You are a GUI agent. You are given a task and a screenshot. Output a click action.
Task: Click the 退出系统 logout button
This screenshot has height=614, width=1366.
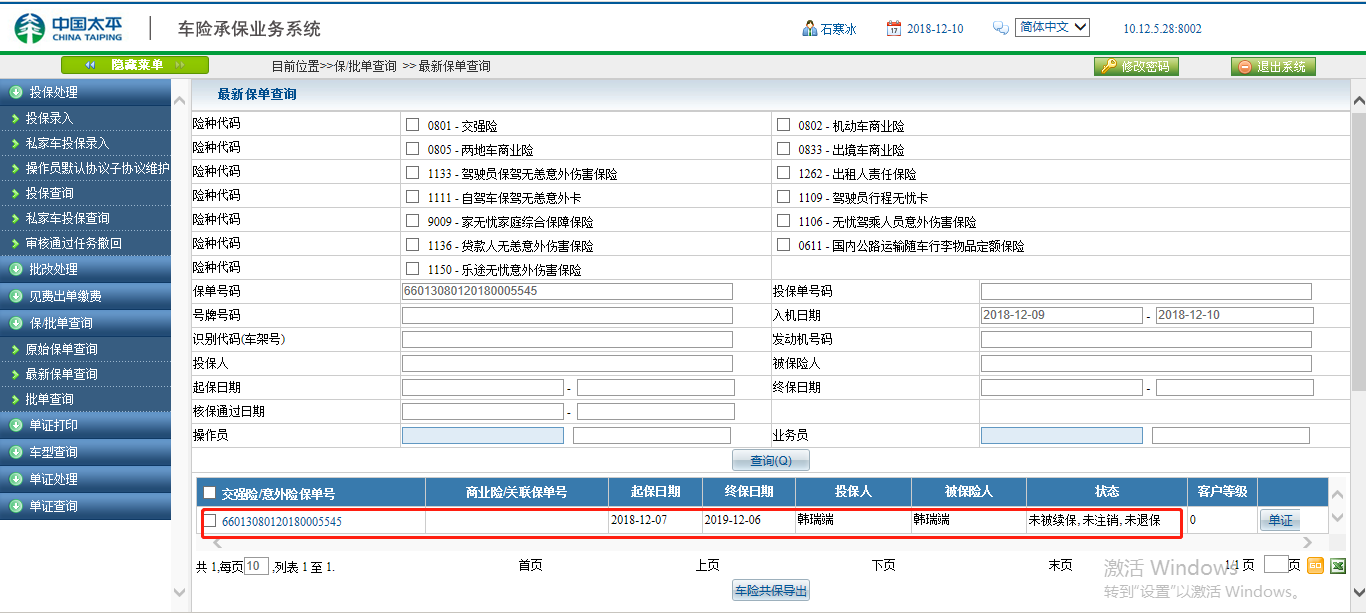pyautogui.click(x=1272, y=66)
